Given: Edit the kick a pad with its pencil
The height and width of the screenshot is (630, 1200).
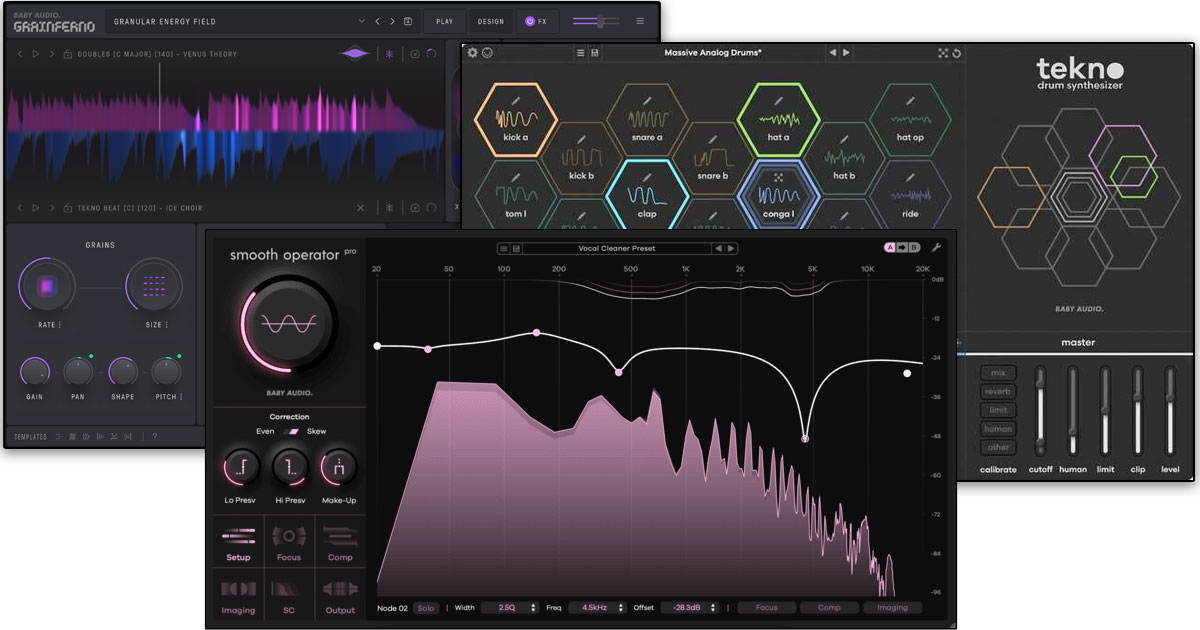Looking at the screenshot, I should (x=516, y=100).
